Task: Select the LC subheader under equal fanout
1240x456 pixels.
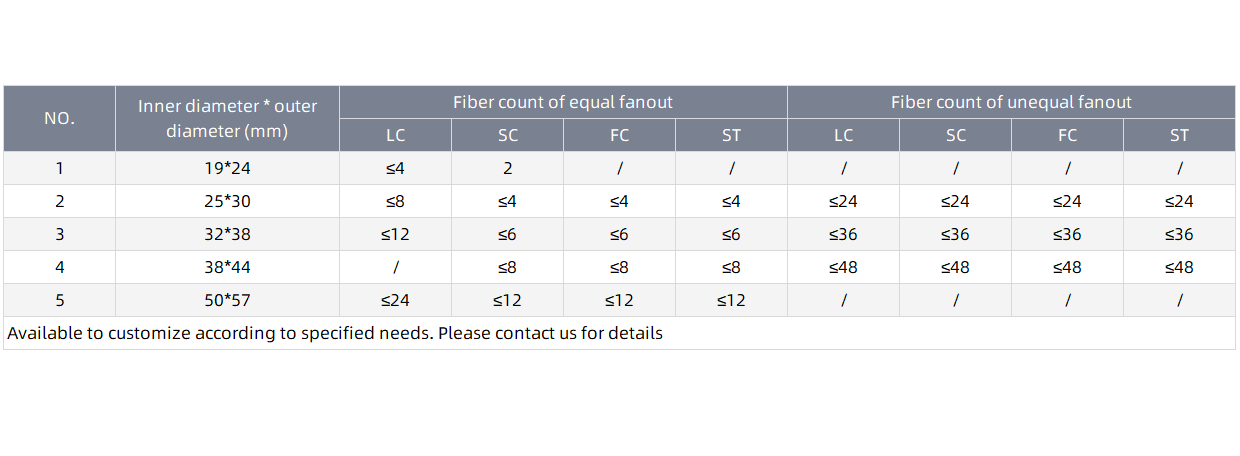Action: [x=396, y=135]
